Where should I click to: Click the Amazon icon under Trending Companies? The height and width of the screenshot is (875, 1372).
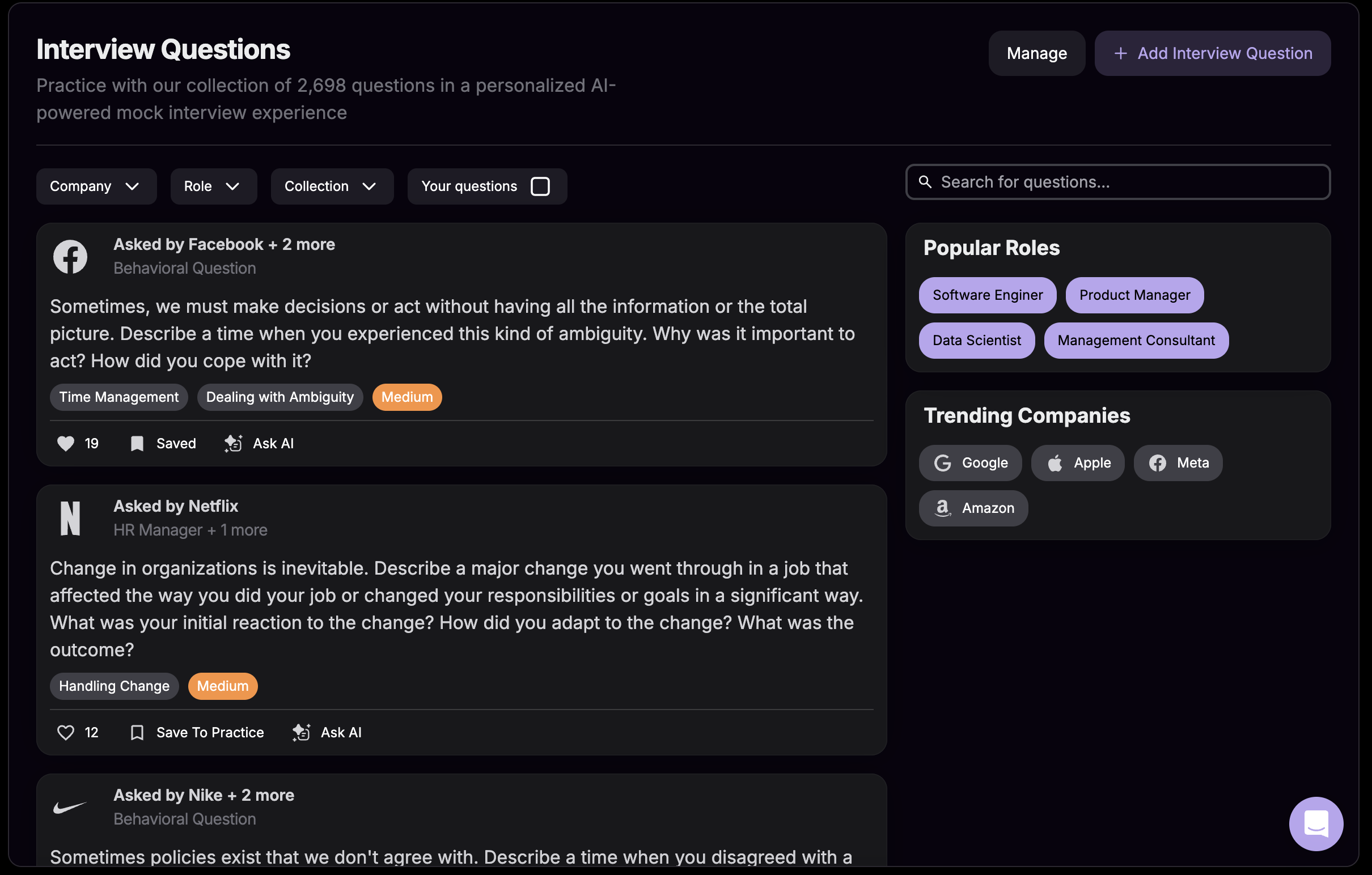tap(943, 508)
